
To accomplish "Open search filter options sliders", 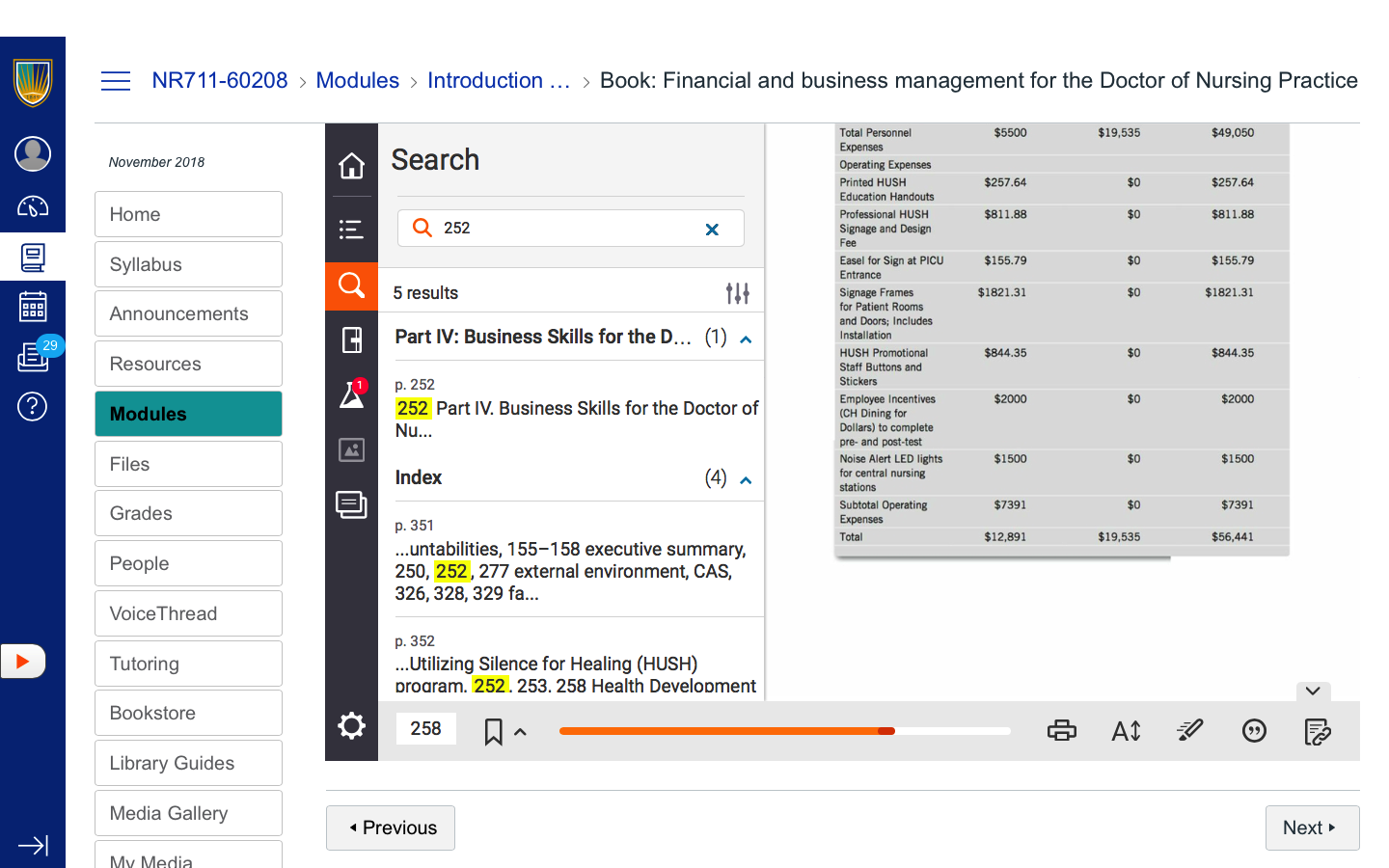I will [x=737, y=293].
